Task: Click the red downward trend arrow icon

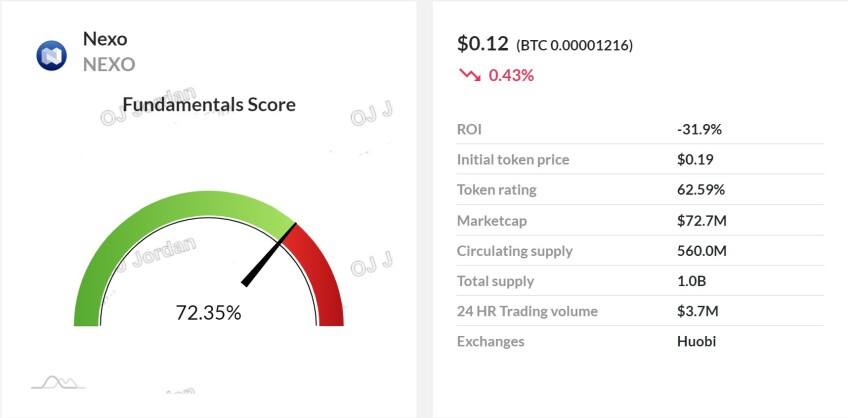Action: point(469,75)
